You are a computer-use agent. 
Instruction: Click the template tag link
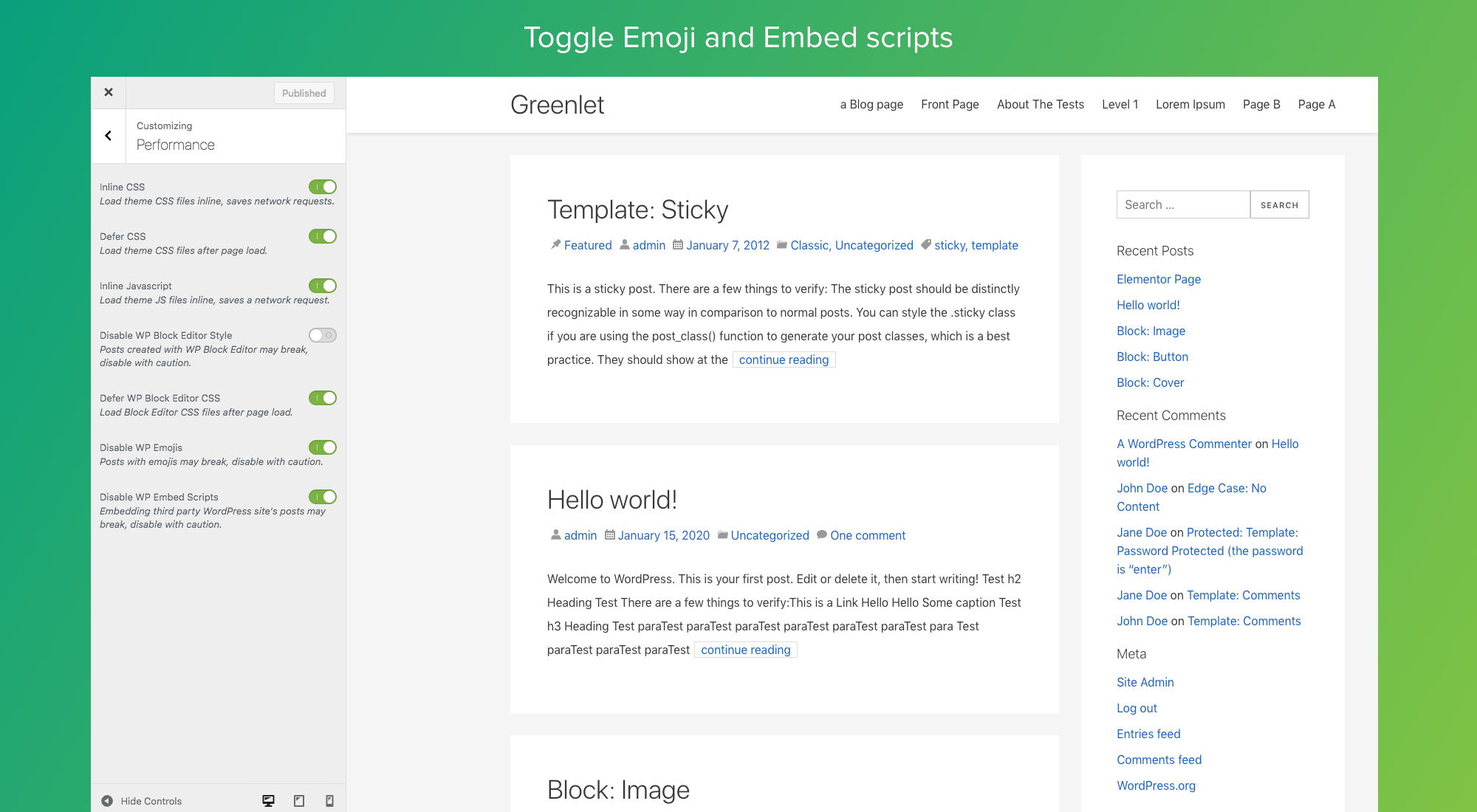[x=995, y=245]
